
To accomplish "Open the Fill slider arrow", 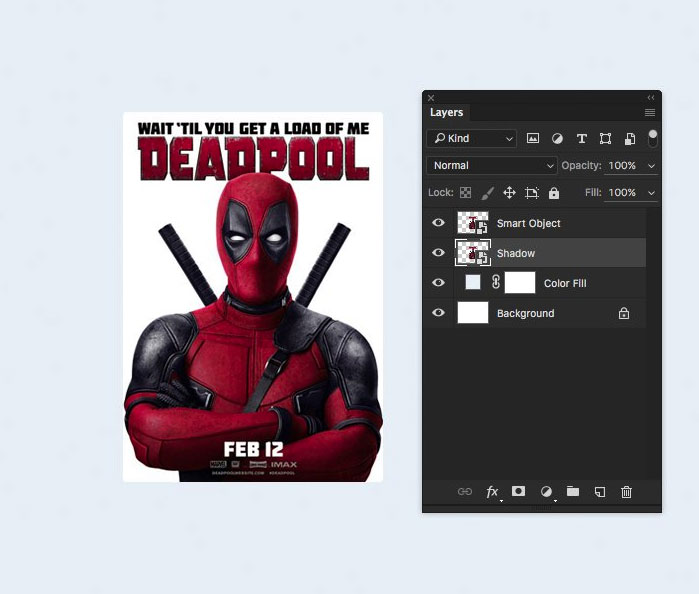I will tap(651, 193).
